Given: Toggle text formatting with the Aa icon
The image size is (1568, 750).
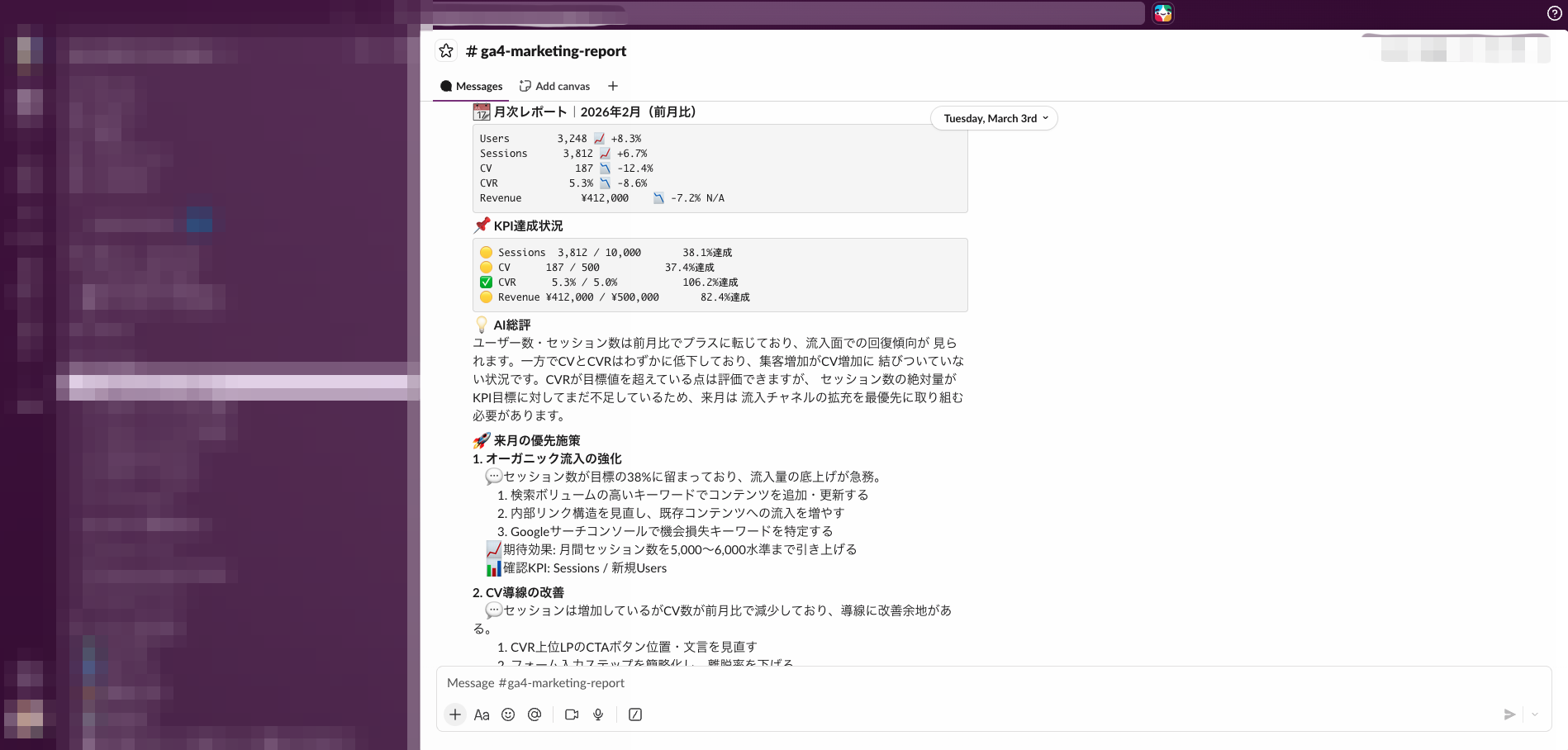Looking at the screenshot, I should tap(482, 714).
